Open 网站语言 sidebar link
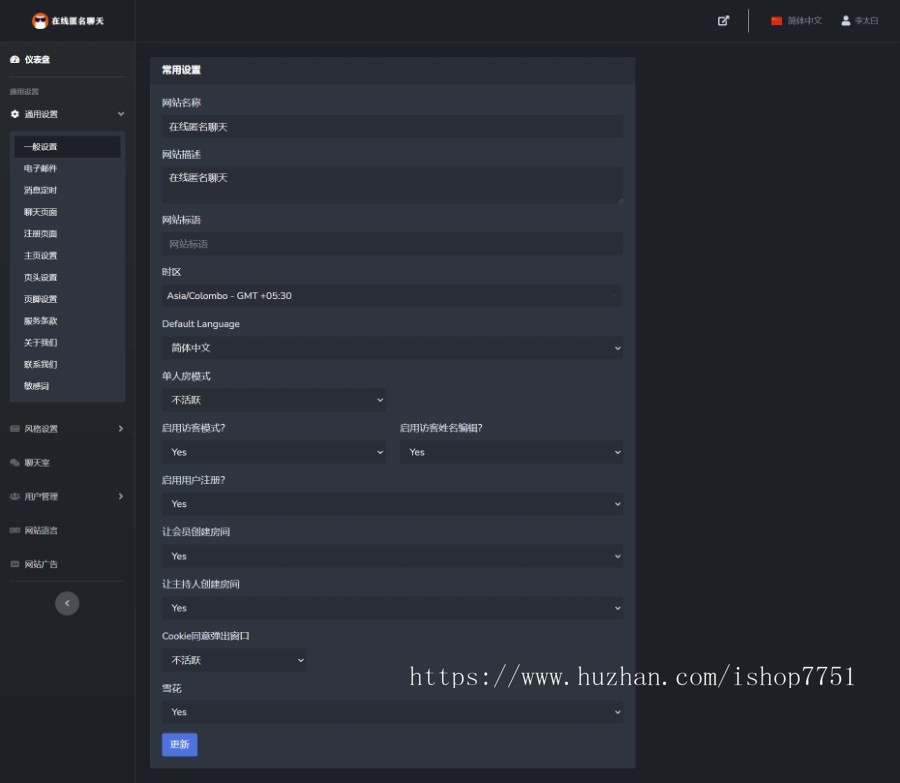900x783 pixels. [41, 530]
